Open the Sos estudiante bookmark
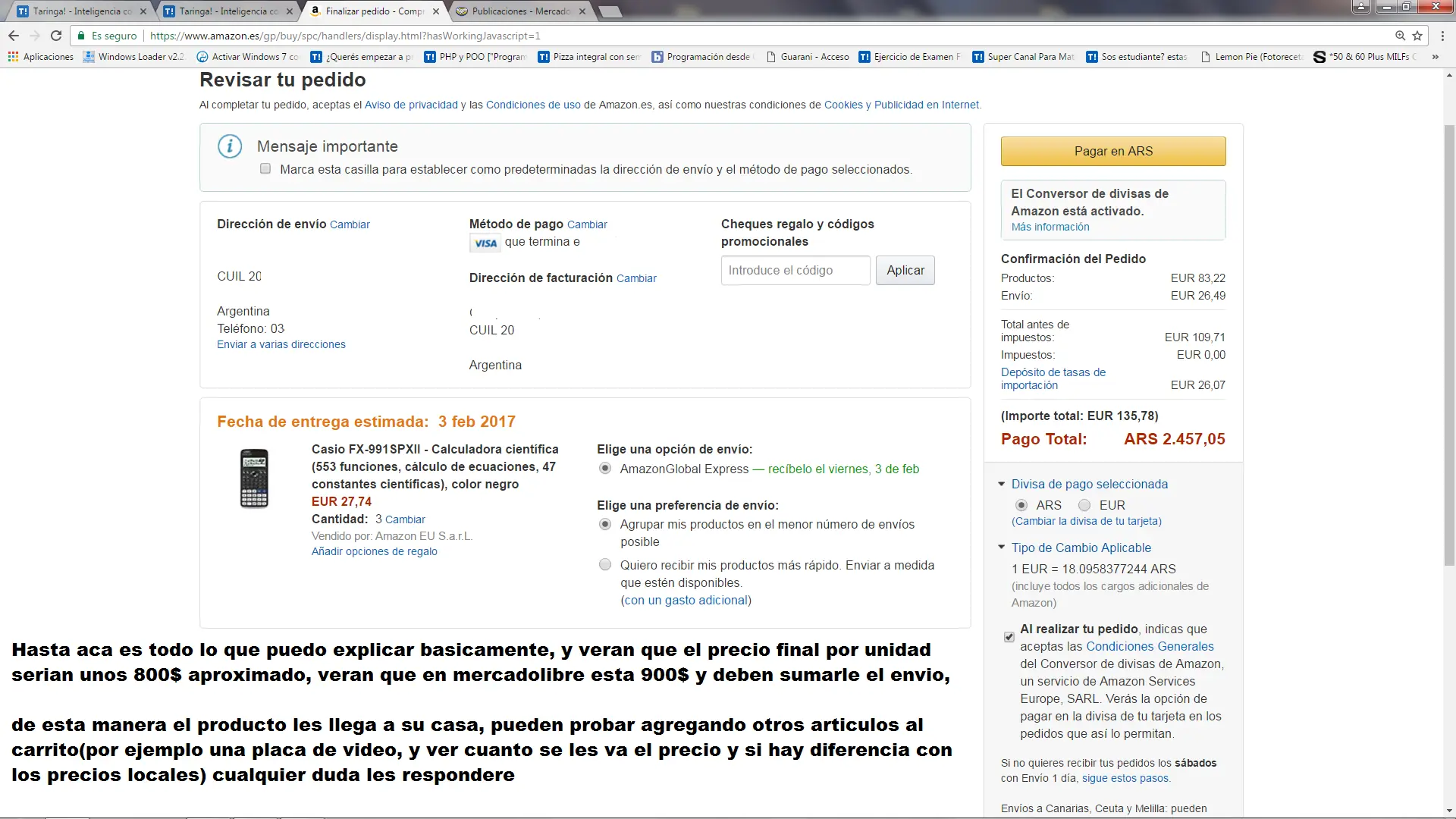Screen dimensions: 1456x819 click(1137, 57)
